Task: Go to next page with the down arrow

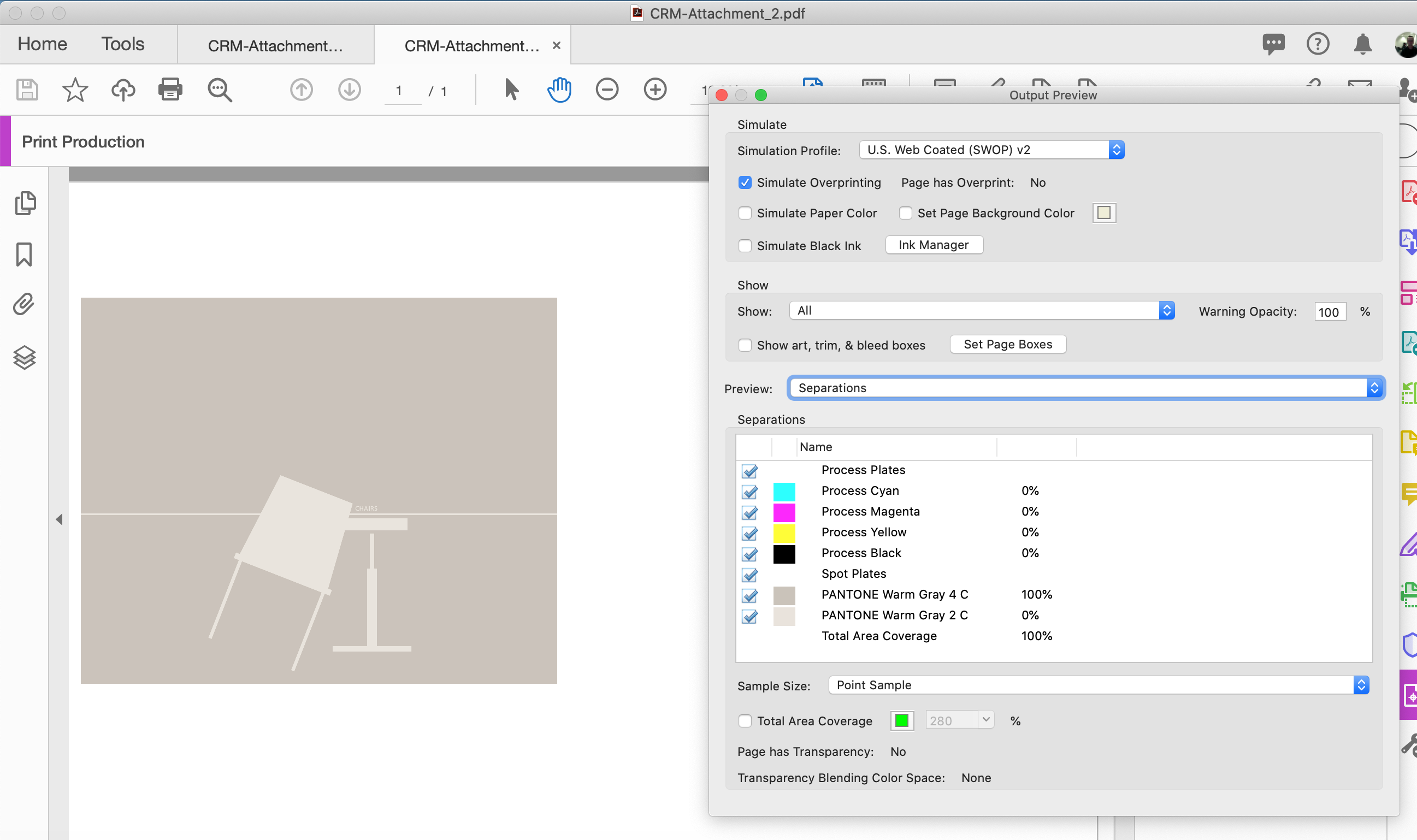Action: click(x=349, y=90)
